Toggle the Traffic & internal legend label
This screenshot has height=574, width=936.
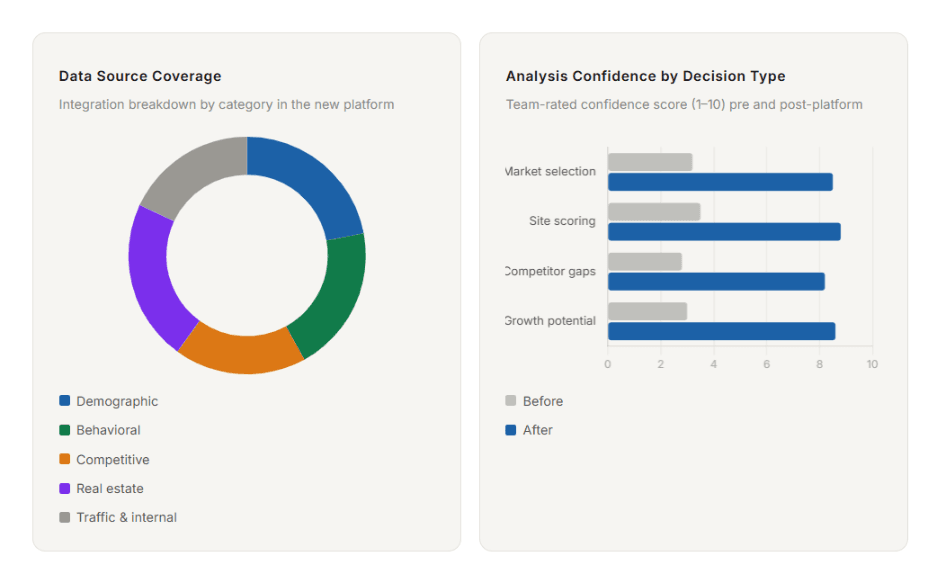click(x=127, y=517)
